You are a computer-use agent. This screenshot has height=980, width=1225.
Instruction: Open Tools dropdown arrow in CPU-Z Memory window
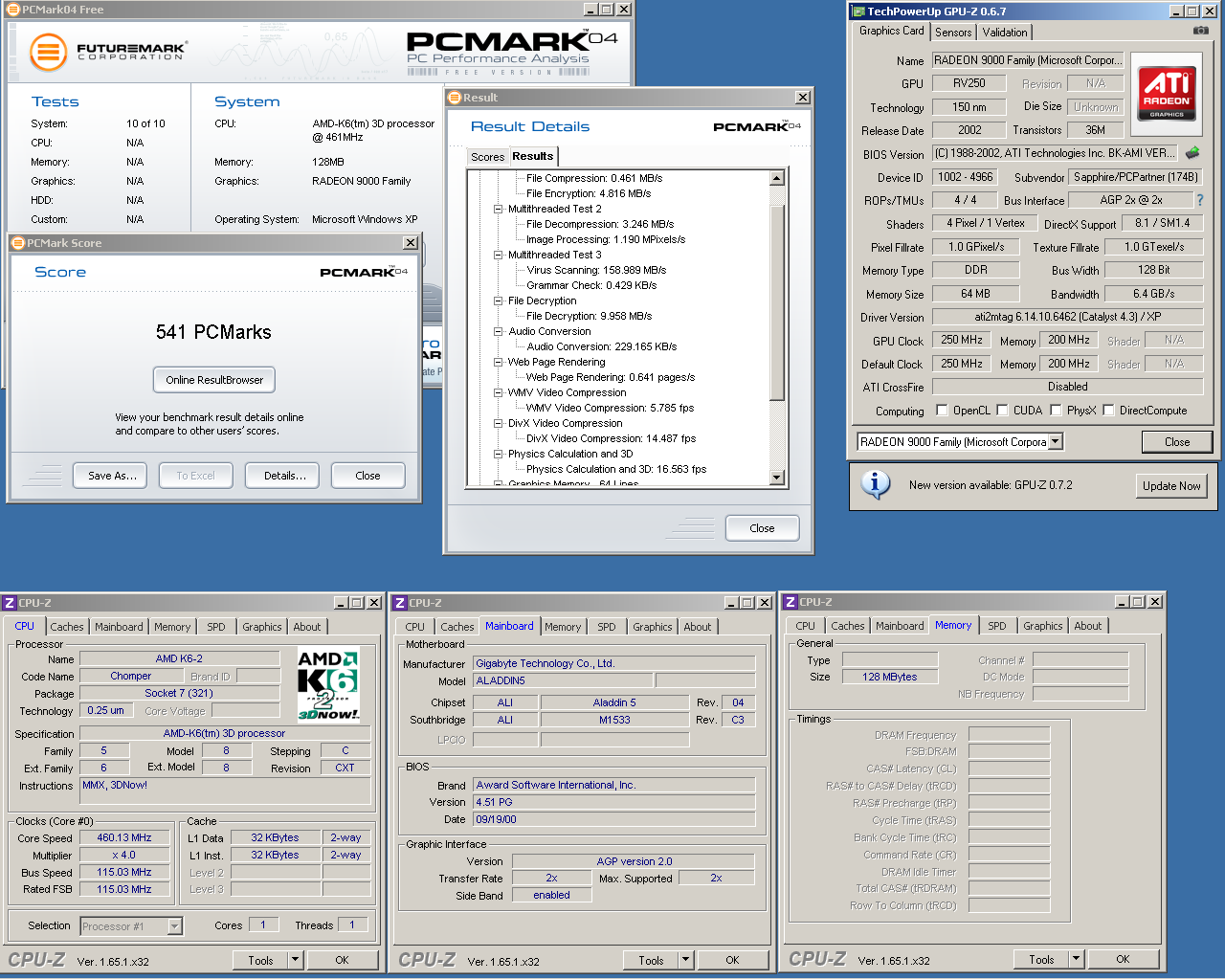click(x=1076, y=958)
